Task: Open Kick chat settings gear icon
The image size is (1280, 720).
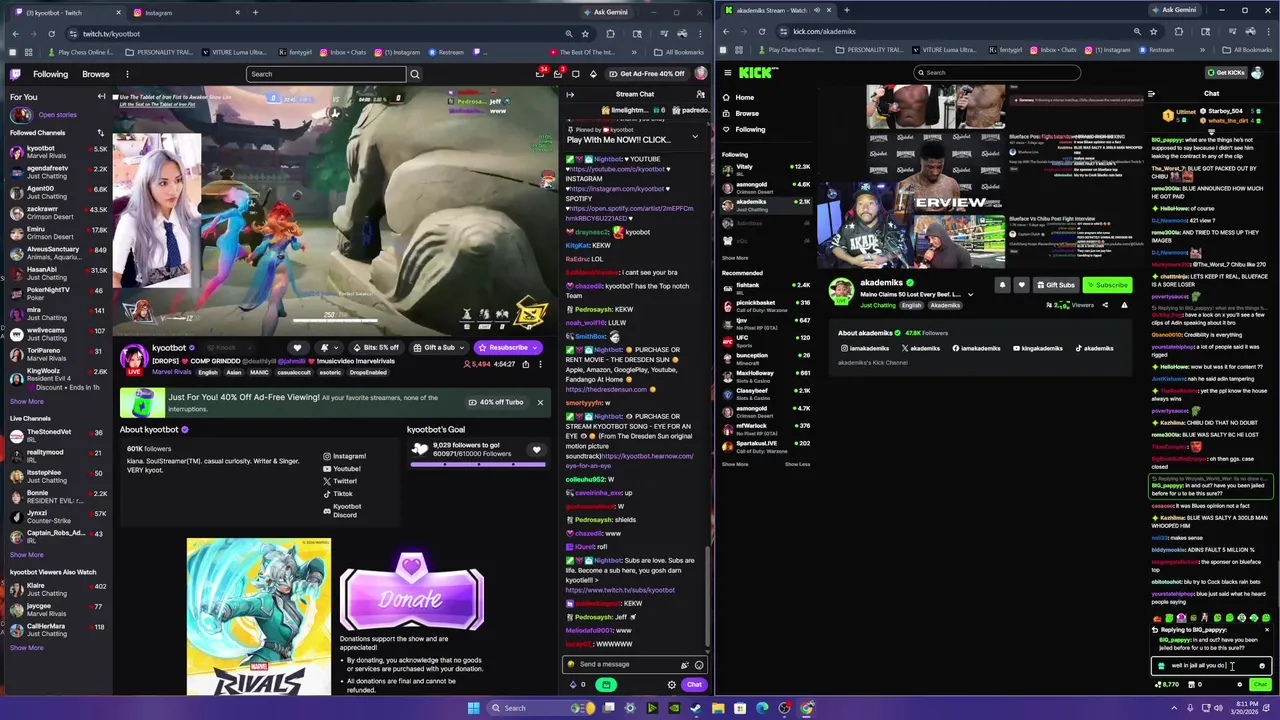Action: click(1240, 685)
